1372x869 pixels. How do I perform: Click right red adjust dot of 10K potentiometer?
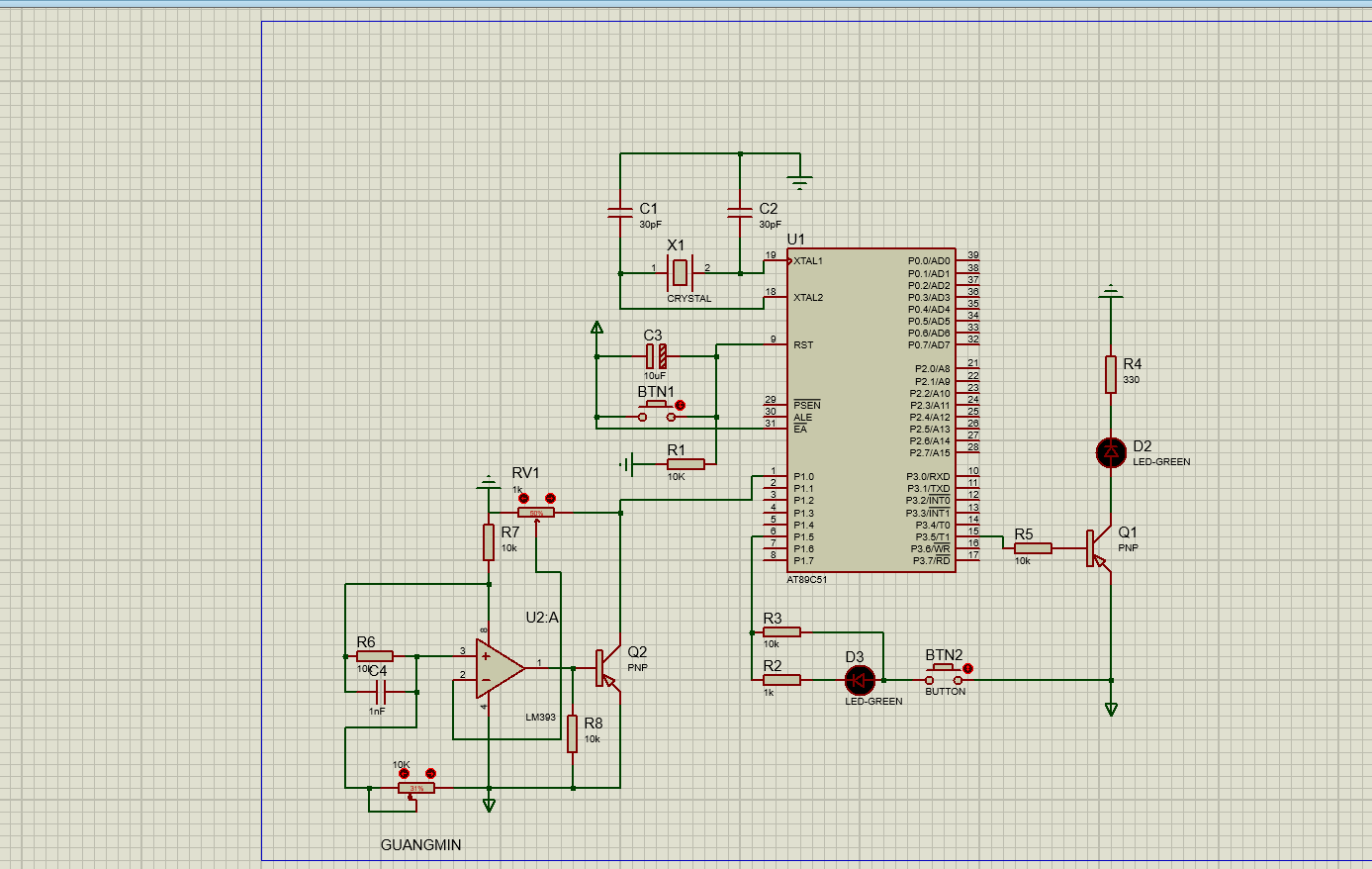(x=430, y=773)
